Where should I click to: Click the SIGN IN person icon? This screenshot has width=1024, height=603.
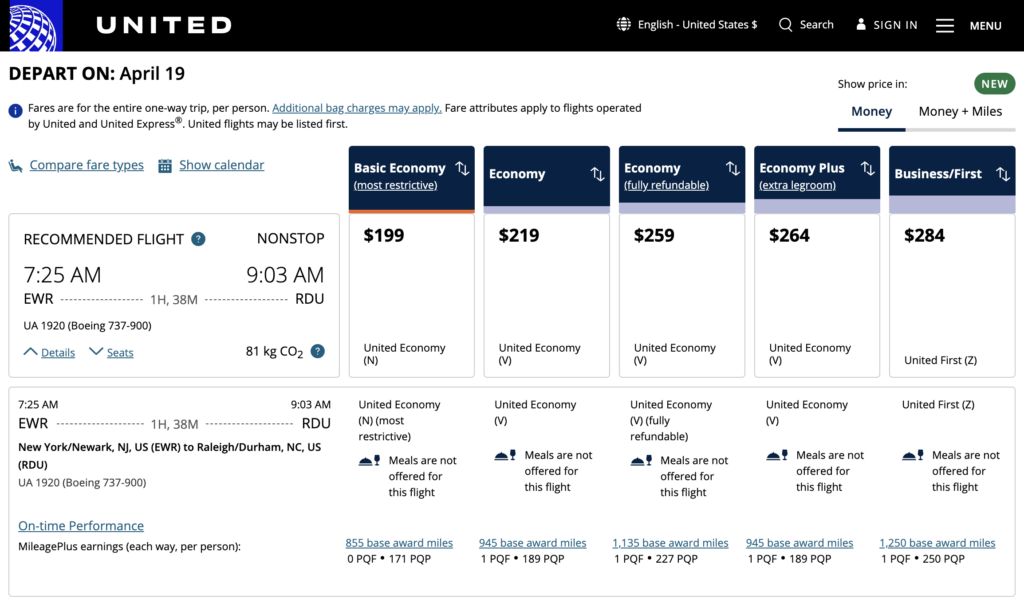[862, 24]
